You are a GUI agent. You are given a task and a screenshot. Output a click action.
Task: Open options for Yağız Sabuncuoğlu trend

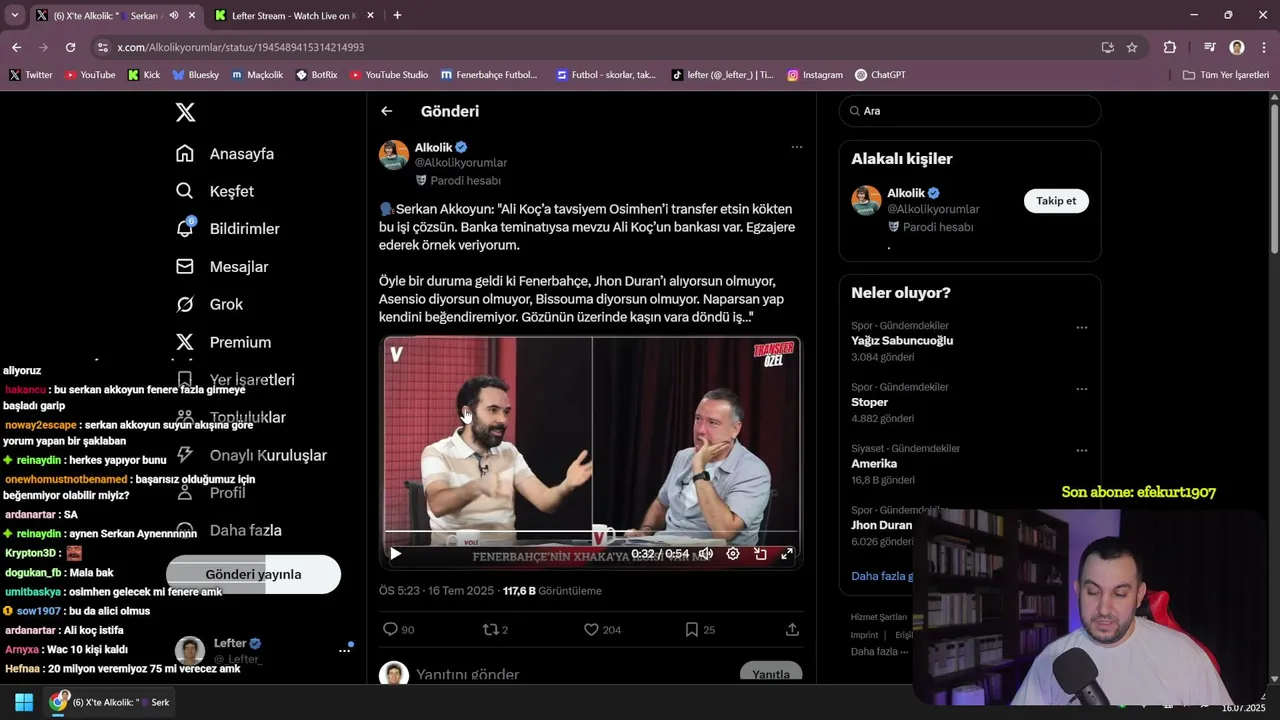[1081, 327]
